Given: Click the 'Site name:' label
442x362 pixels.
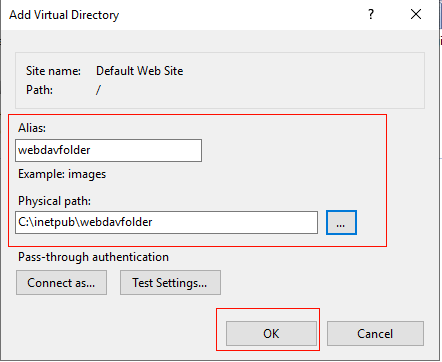Looking at the screenshot, I should pyautogui.click(x=53, y=71).
